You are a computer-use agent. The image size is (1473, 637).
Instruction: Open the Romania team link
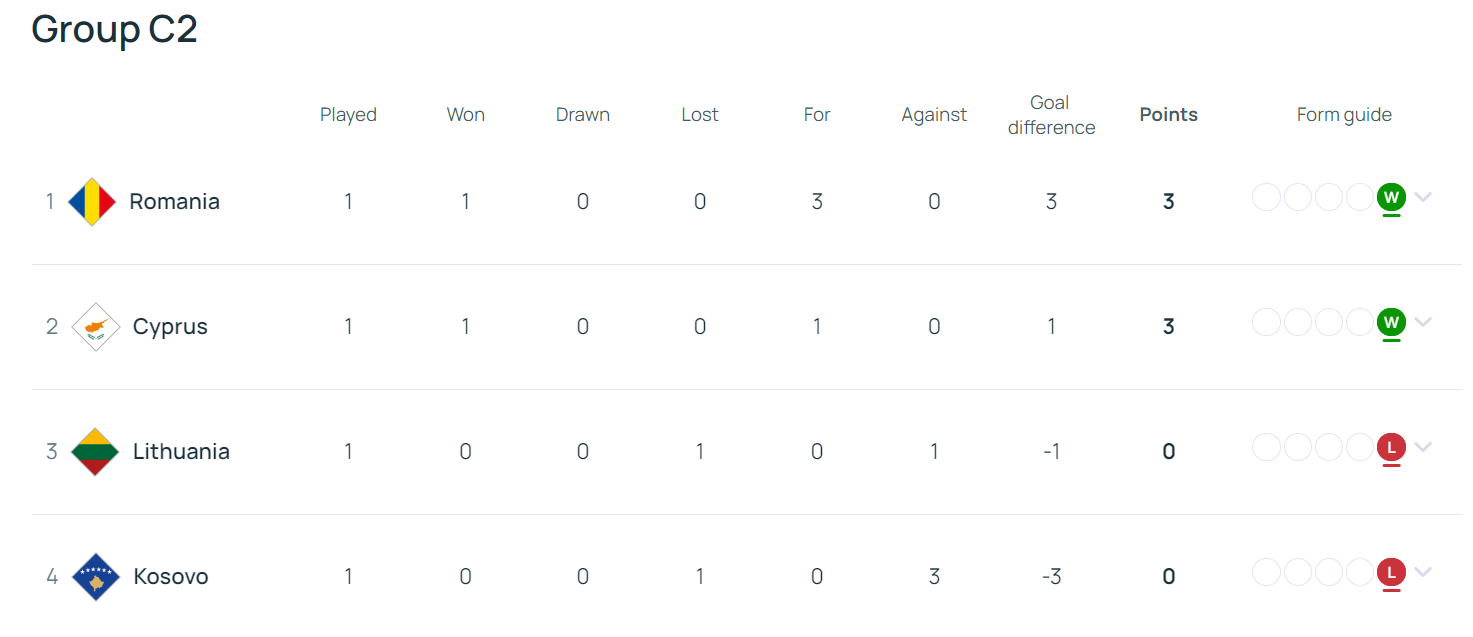click(x=174, y=202)
